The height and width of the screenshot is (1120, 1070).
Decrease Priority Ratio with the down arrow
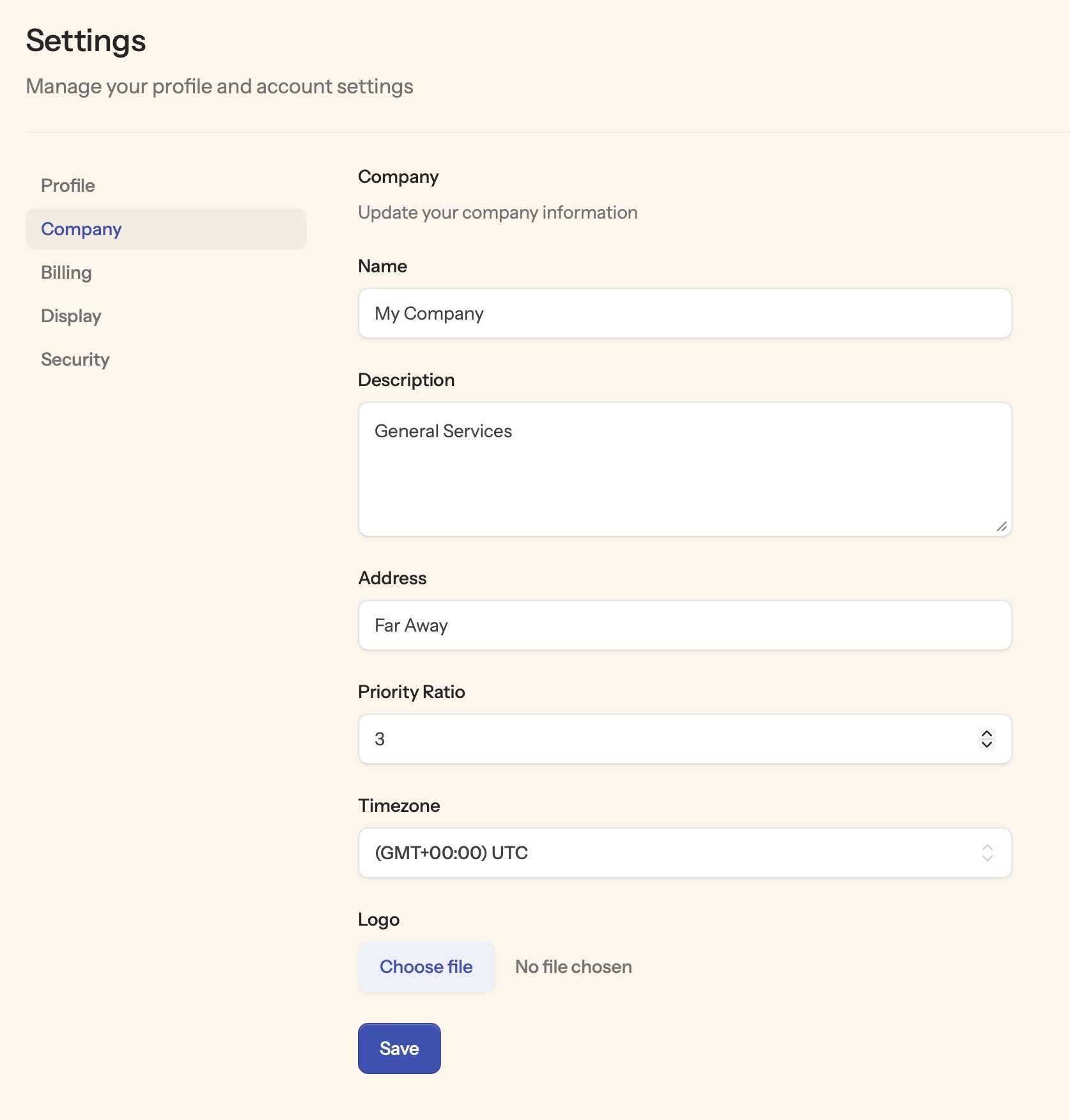click(x=987, y=744)
